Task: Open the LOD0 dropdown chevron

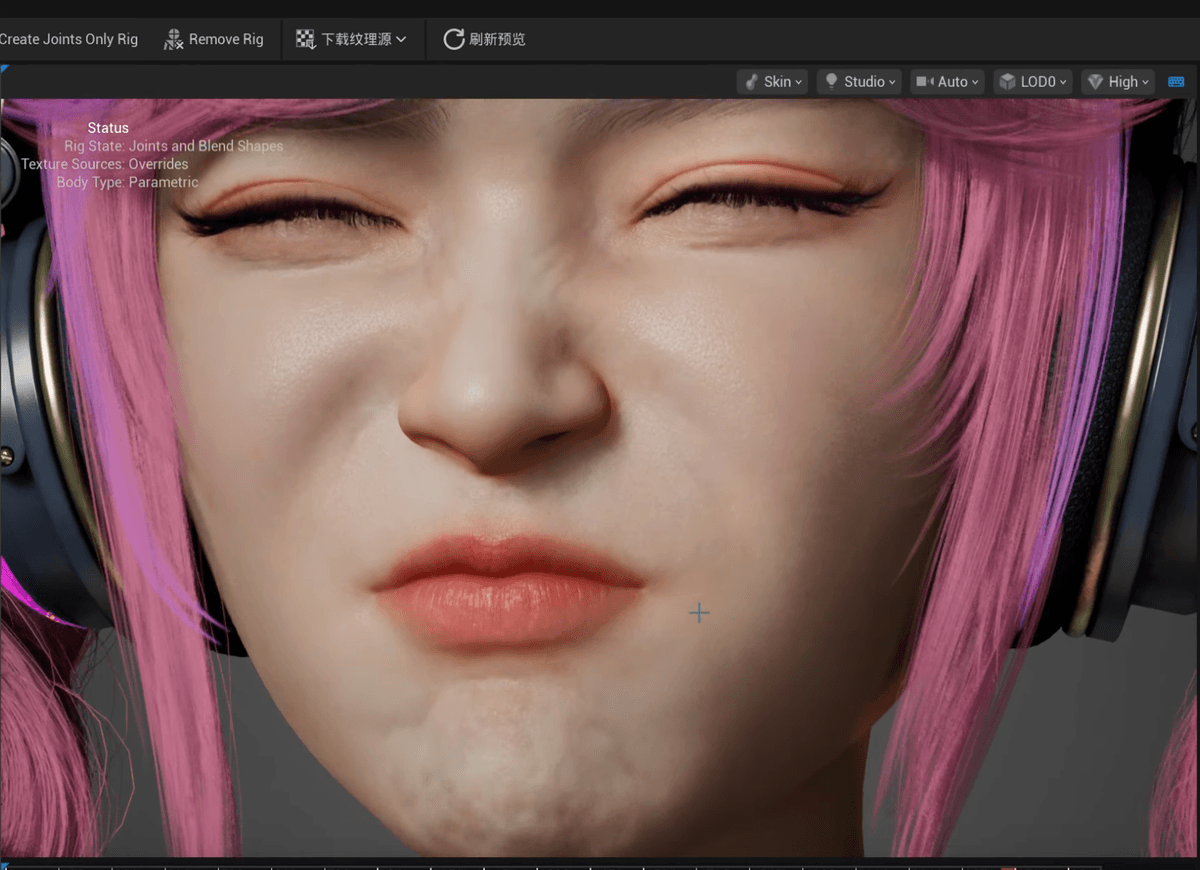Action: (1063, 82)
